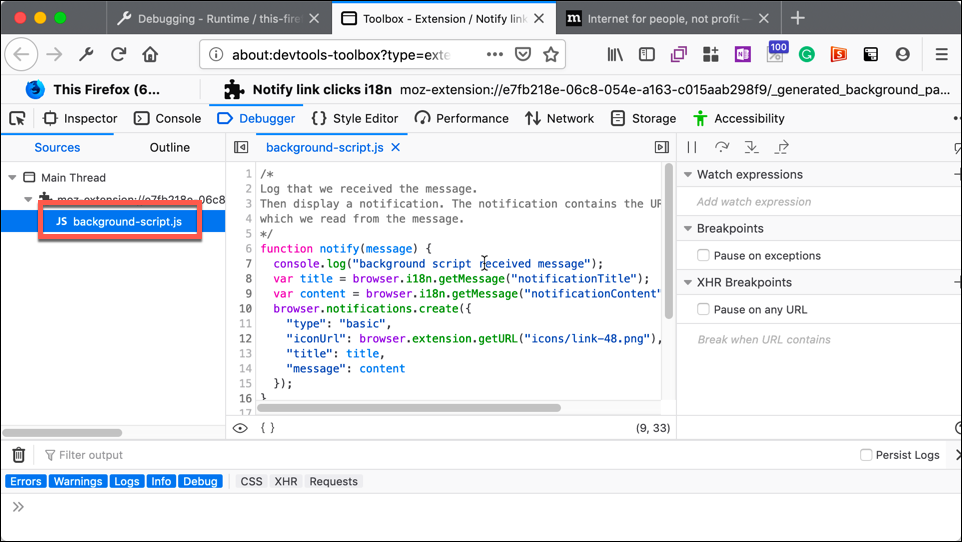Screen dimensions: 962x542
Task: Click the element picker icon
Action: (17, 118)
